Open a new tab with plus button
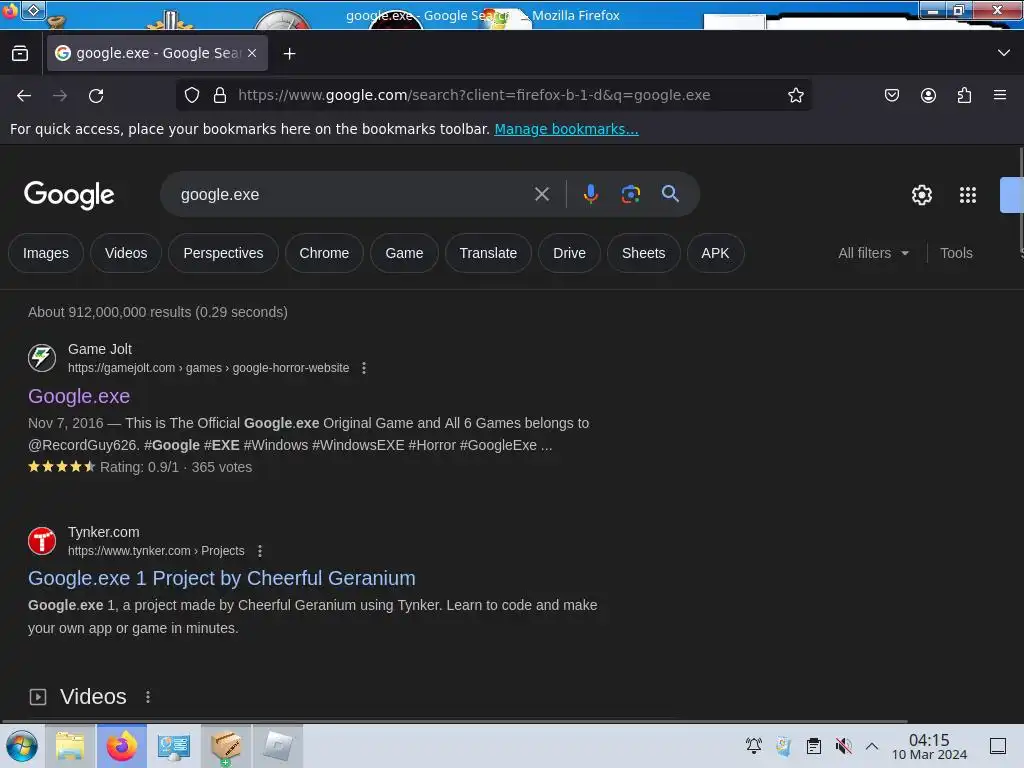This screenshot has width=1024, height=768. [289, 54]
